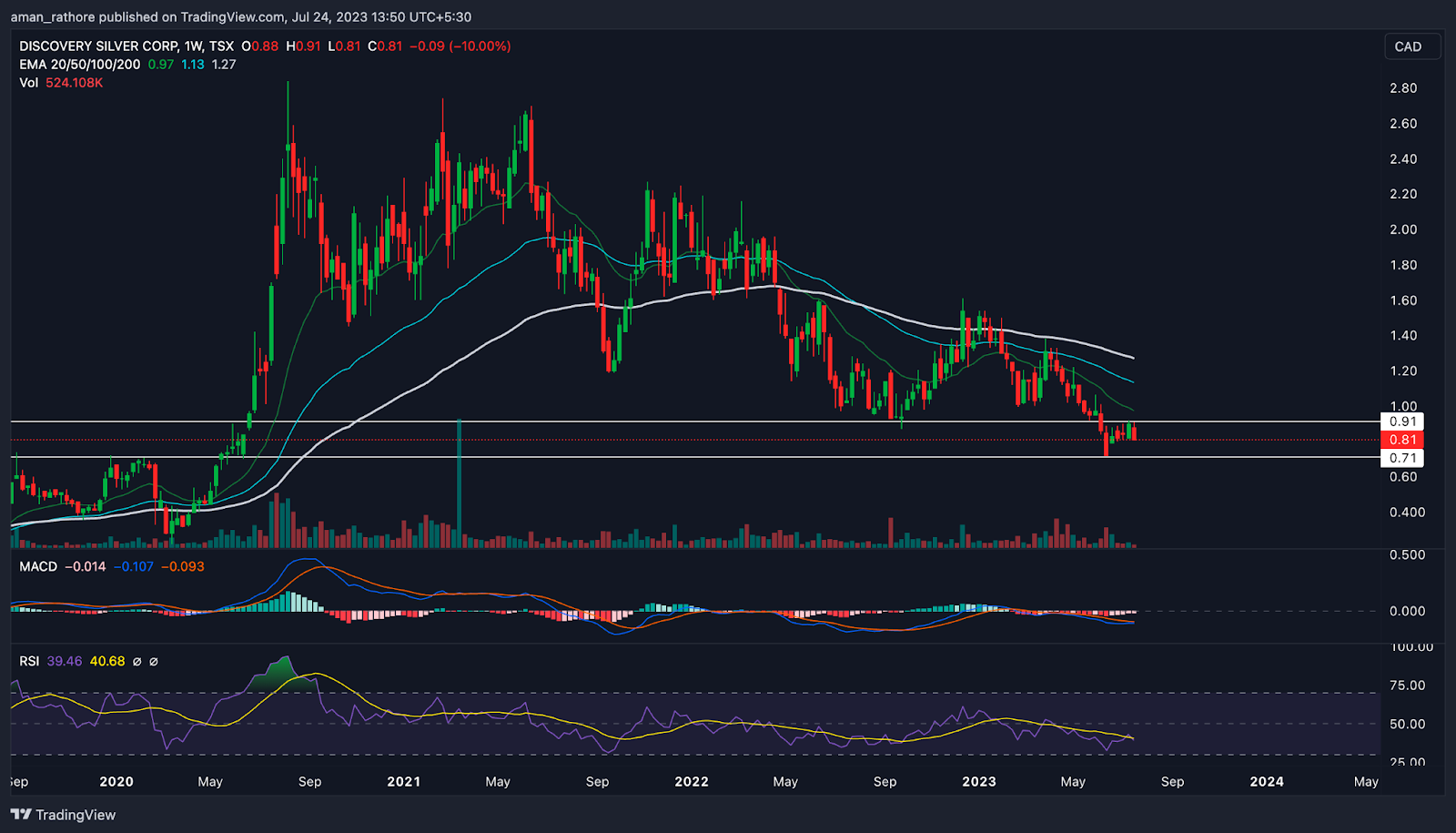Click the EMA value 1.13 in legend
Viewport: 1456px width, 833px height.
point(193,65)
